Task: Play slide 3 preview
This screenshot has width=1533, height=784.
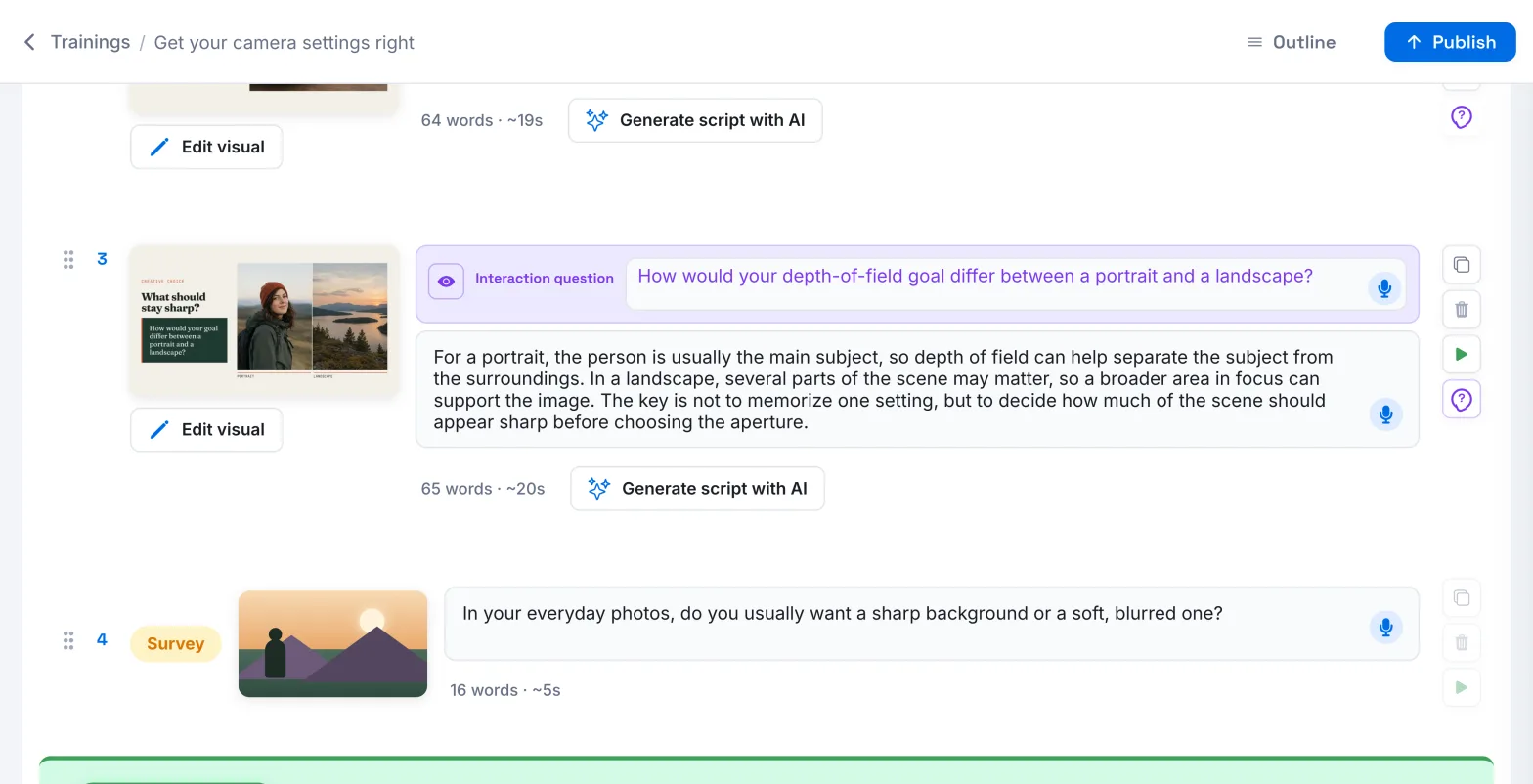Action: pyautogui.click(x=1462, y=354)
